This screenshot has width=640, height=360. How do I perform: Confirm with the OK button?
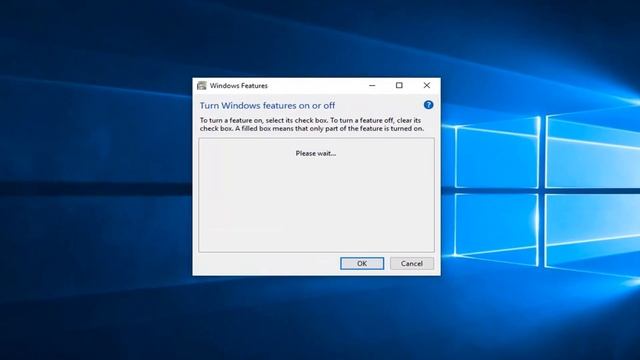click(x=362, y=264)
